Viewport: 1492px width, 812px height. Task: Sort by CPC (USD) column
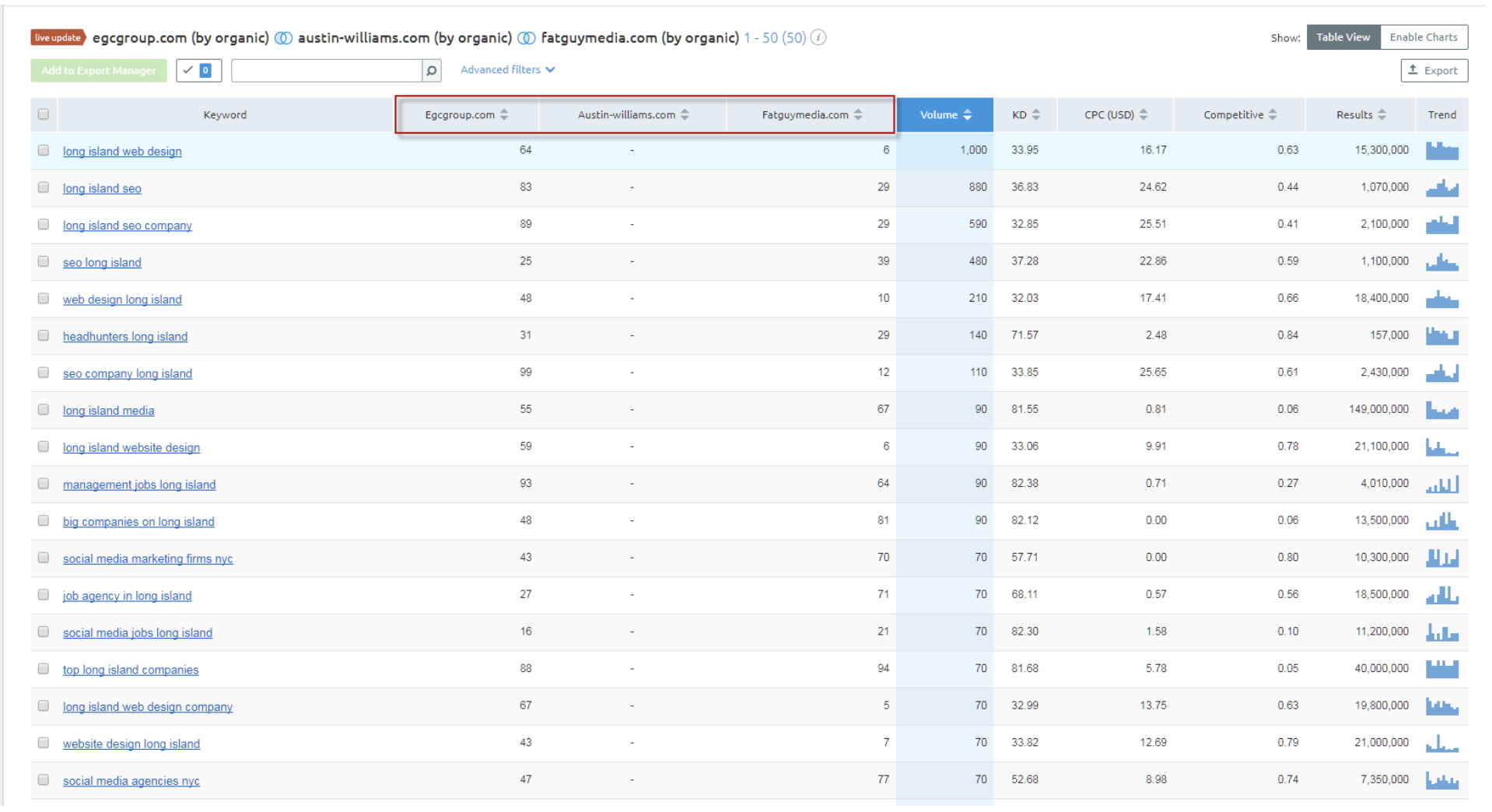[x=1144, y=115]
